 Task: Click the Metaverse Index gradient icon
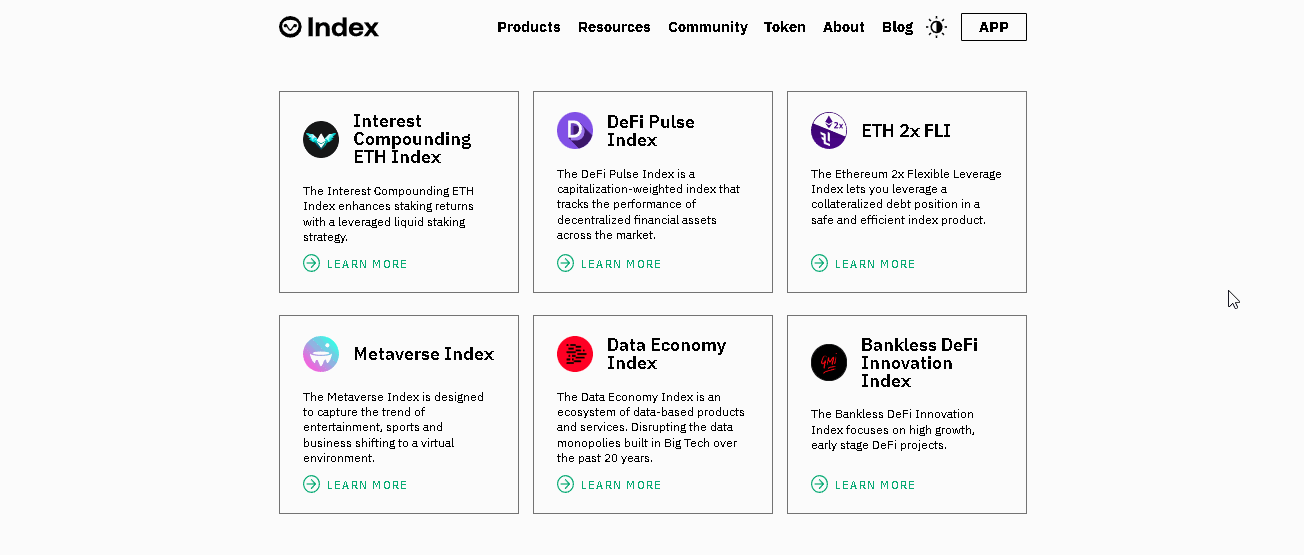(321, 354)
